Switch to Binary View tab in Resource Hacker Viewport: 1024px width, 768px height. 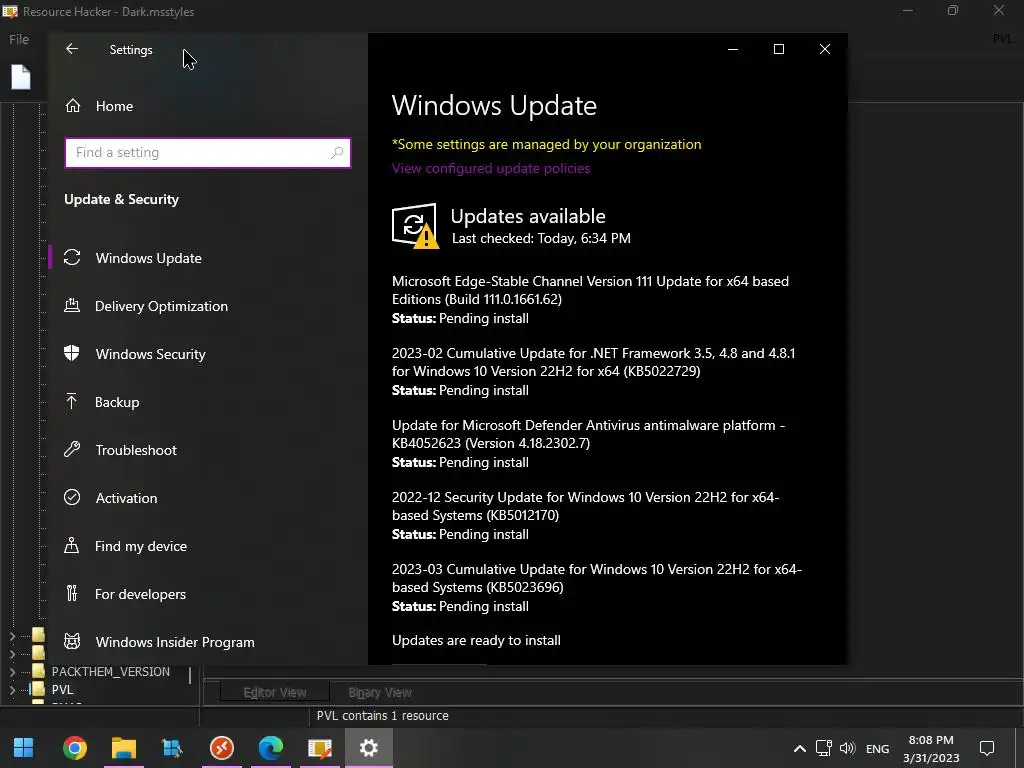click(380, 692)
